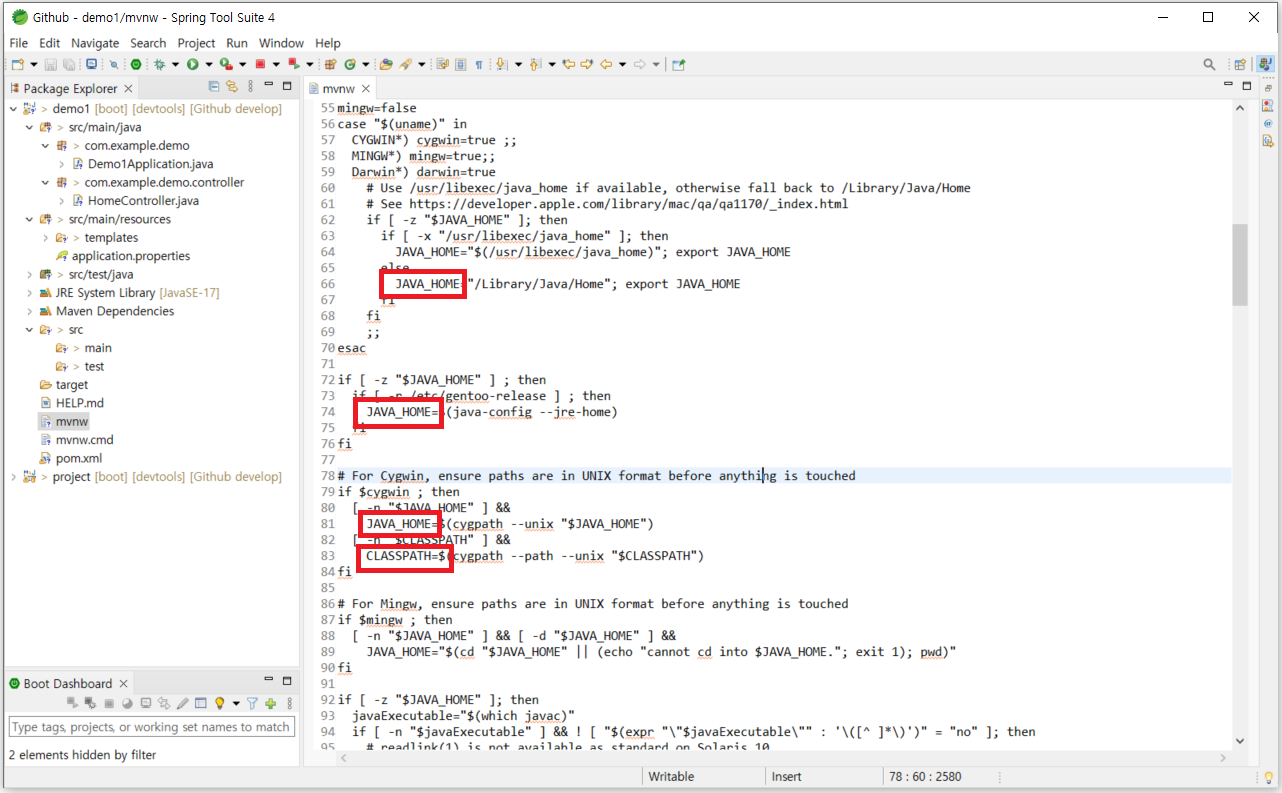Open Package Explorer View Menu dots

(251, 88)
